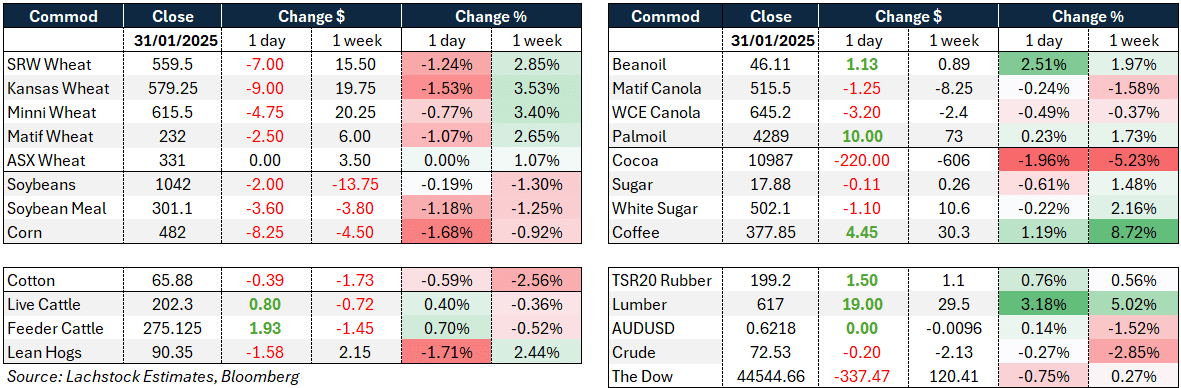Screen dimensions: 1181x388
Task: Click the Lean Hogs 1 day -1.71% cell
Action: coord(446,352)
